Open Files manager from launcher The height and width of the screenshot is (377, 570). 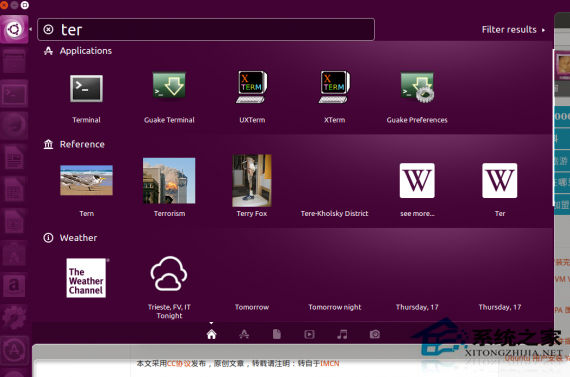click(14, 62)
